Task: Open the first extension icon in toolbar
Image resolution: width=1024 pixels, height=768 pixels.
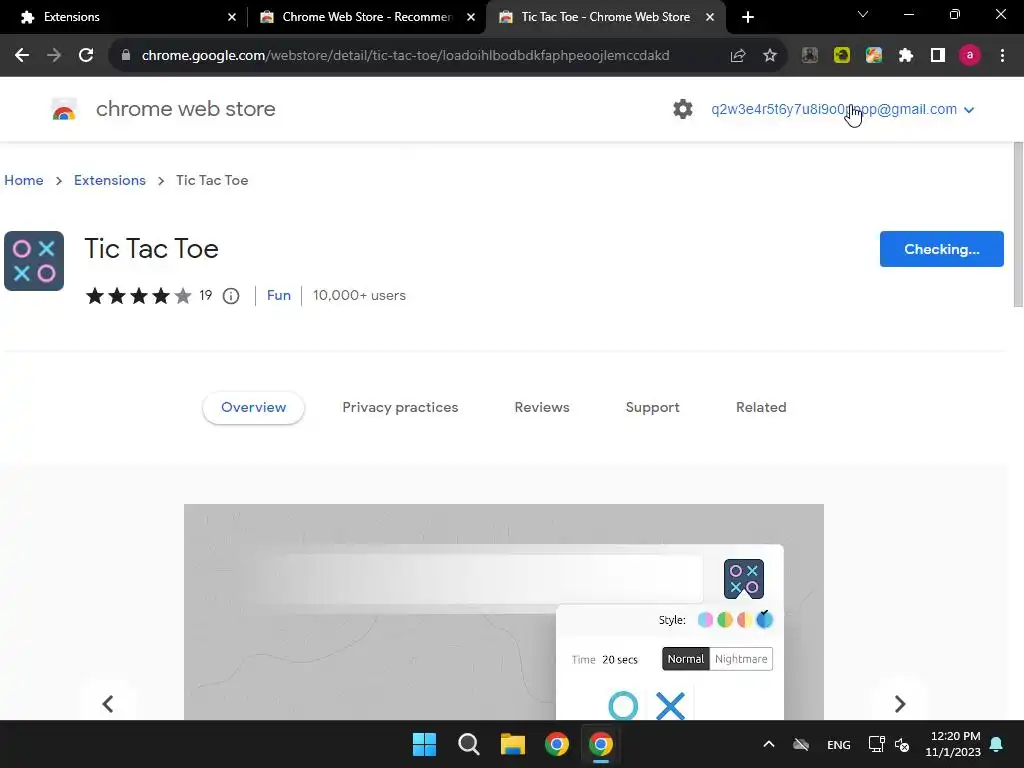Action: point(810,56)
